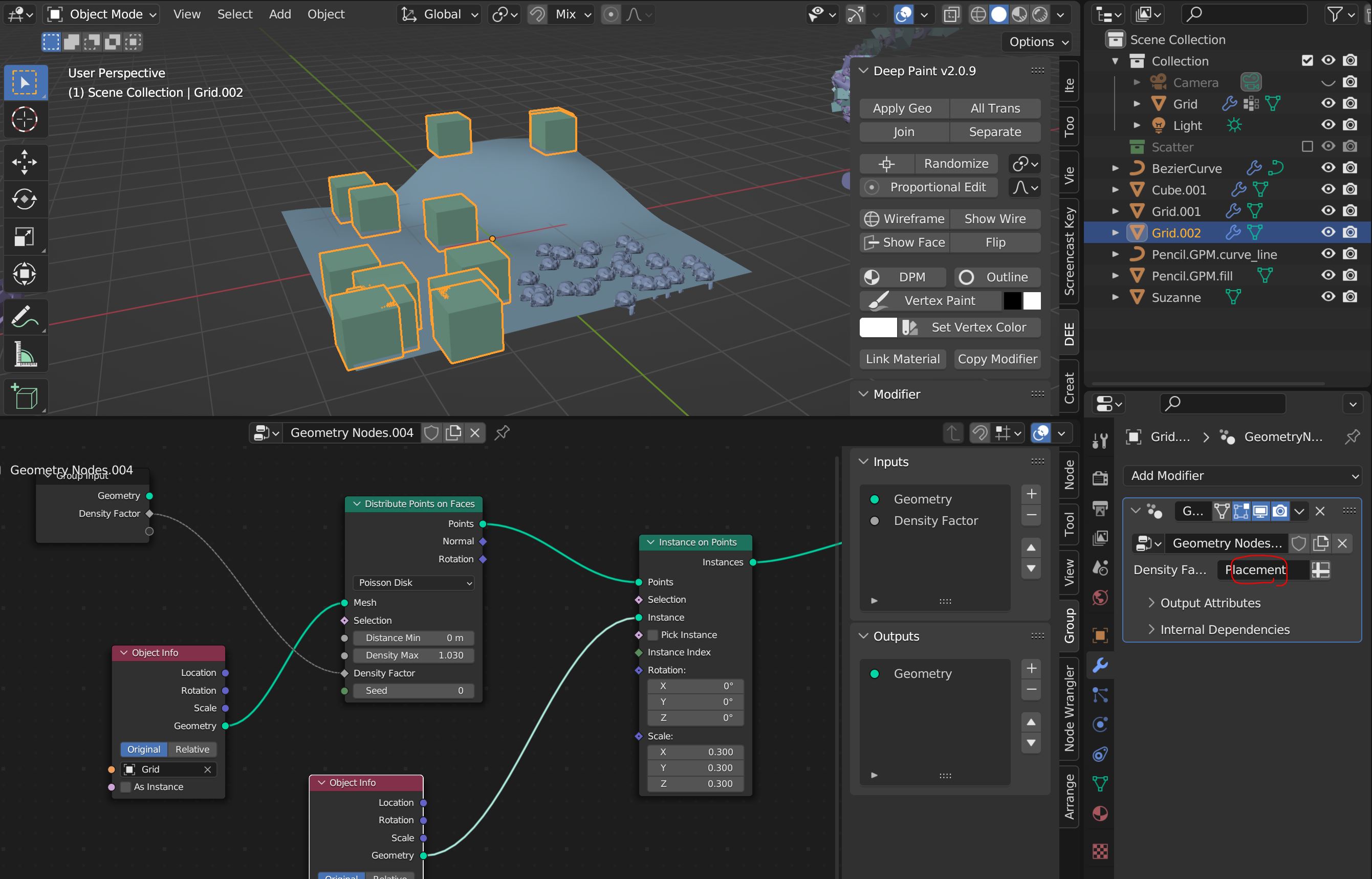Hide Suzanne with its eye icon
The height and width of the screenshot is (879, 1372).
pos(1328,297)
